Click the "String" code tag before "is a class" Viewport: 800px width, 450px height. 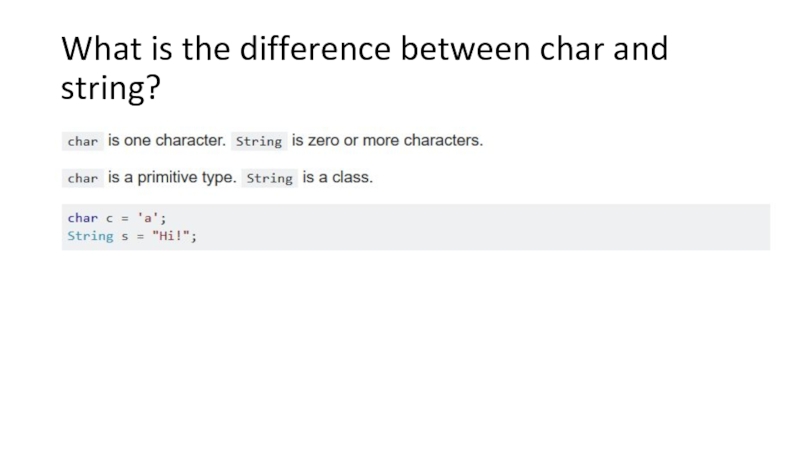(x=269, y=179)
